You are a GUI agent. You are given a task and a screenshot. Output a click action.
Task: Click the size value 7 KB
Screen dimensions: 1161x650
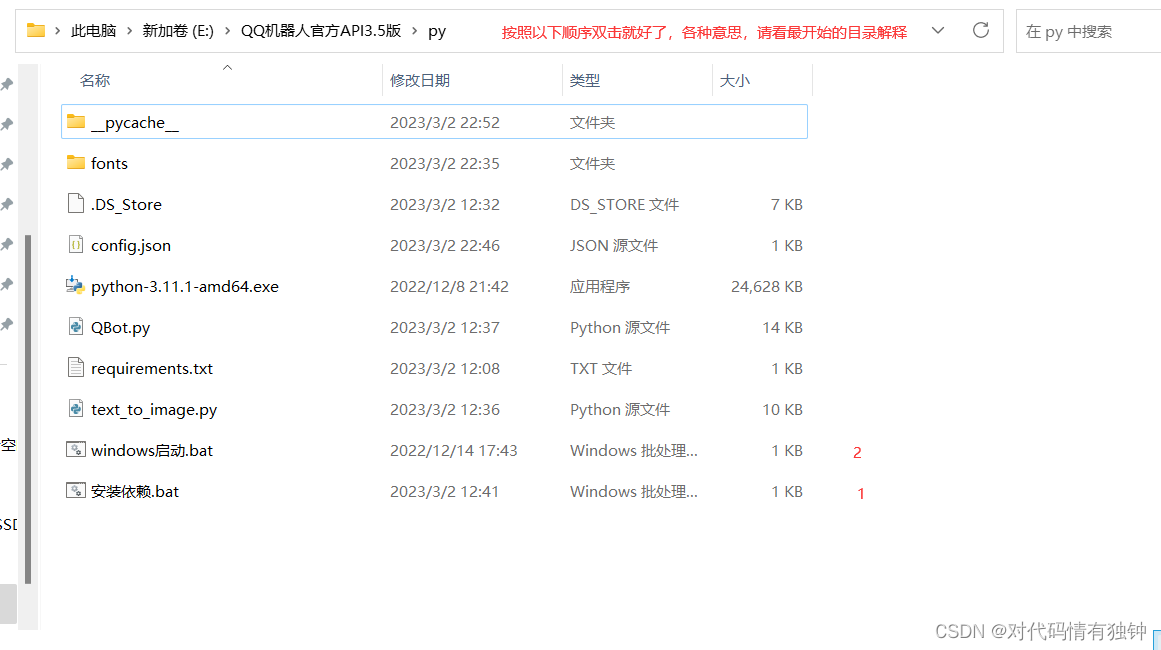[786, 204]
